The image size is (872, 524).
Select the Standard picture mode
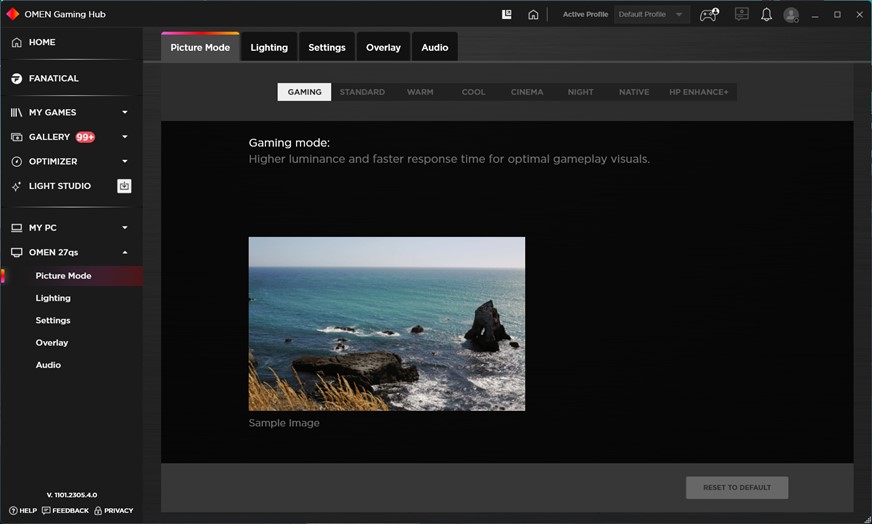362,92
